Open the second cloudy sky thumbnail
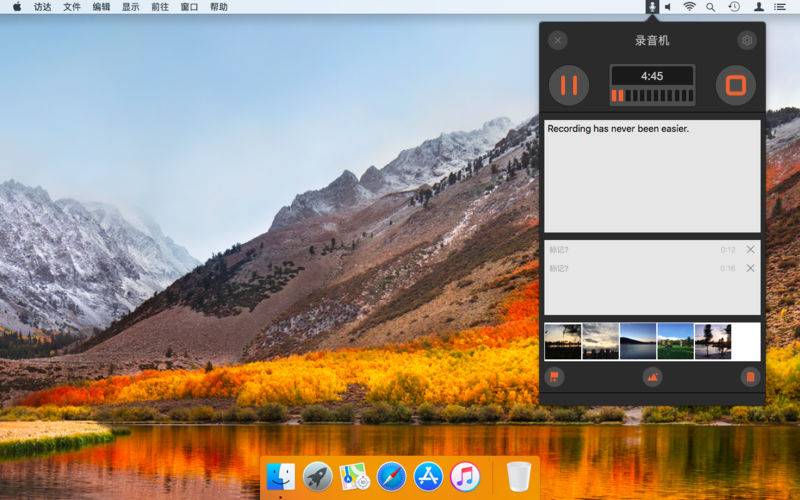 click(601, 341)
